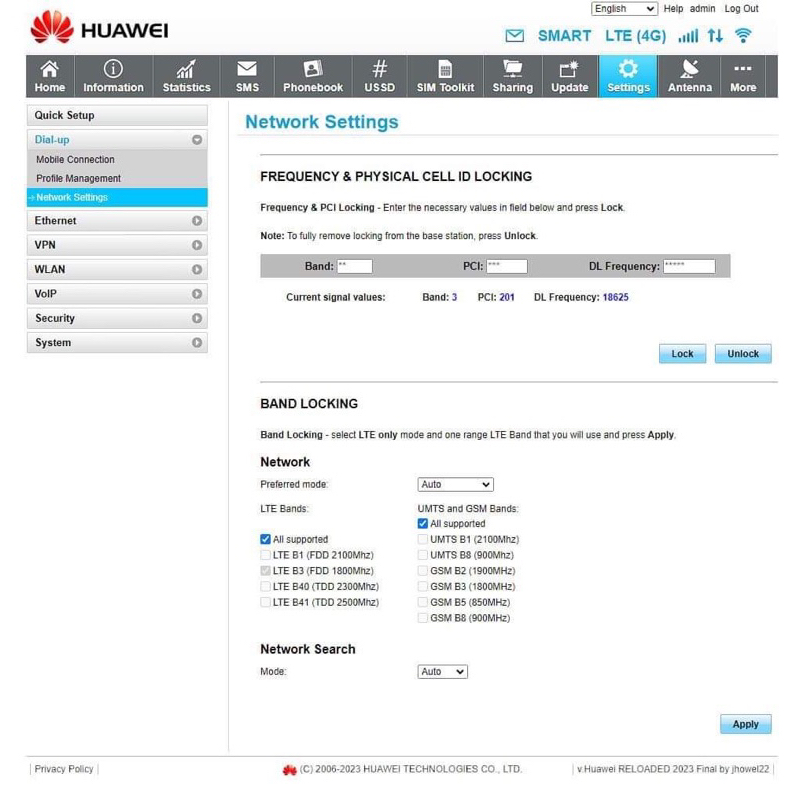800x800 pixels.
Task: Open the English language selector
Action: tap(624, 9)
